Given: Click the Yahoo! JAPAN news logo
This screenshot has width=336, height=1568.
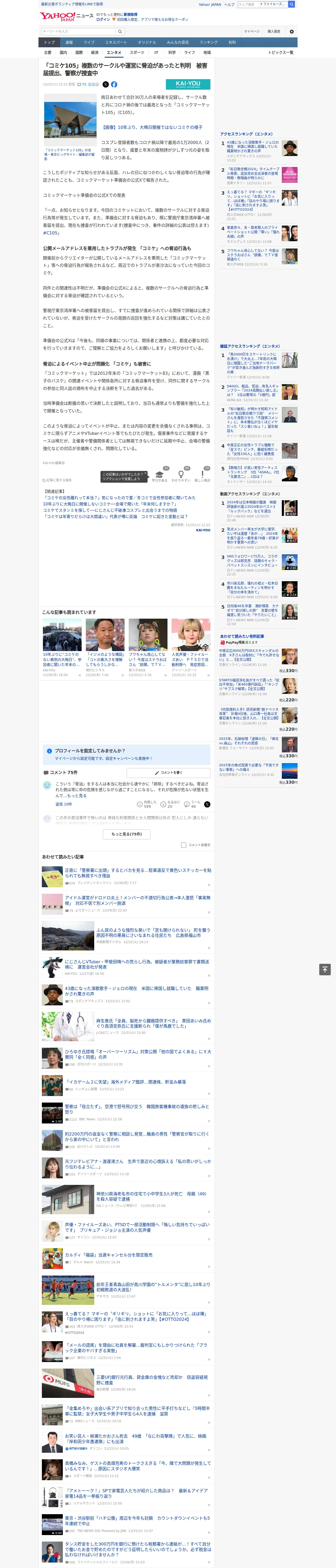Looking at the screenshot, I should 66,16.
